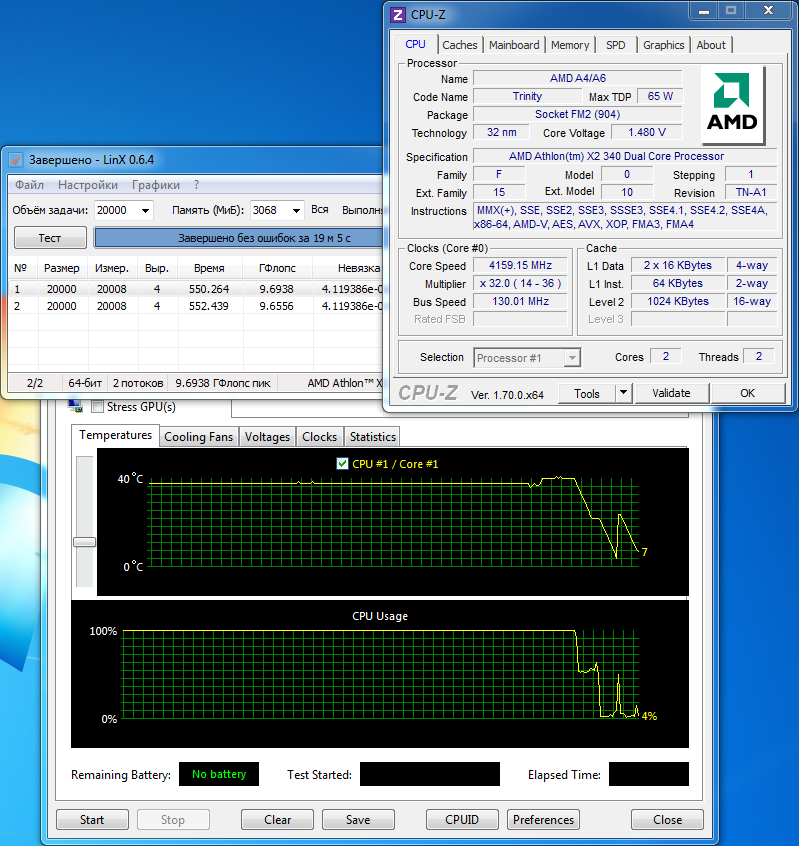This screenshot has width=799, height=846.
Task: Click the Save button
Action: 358,820
